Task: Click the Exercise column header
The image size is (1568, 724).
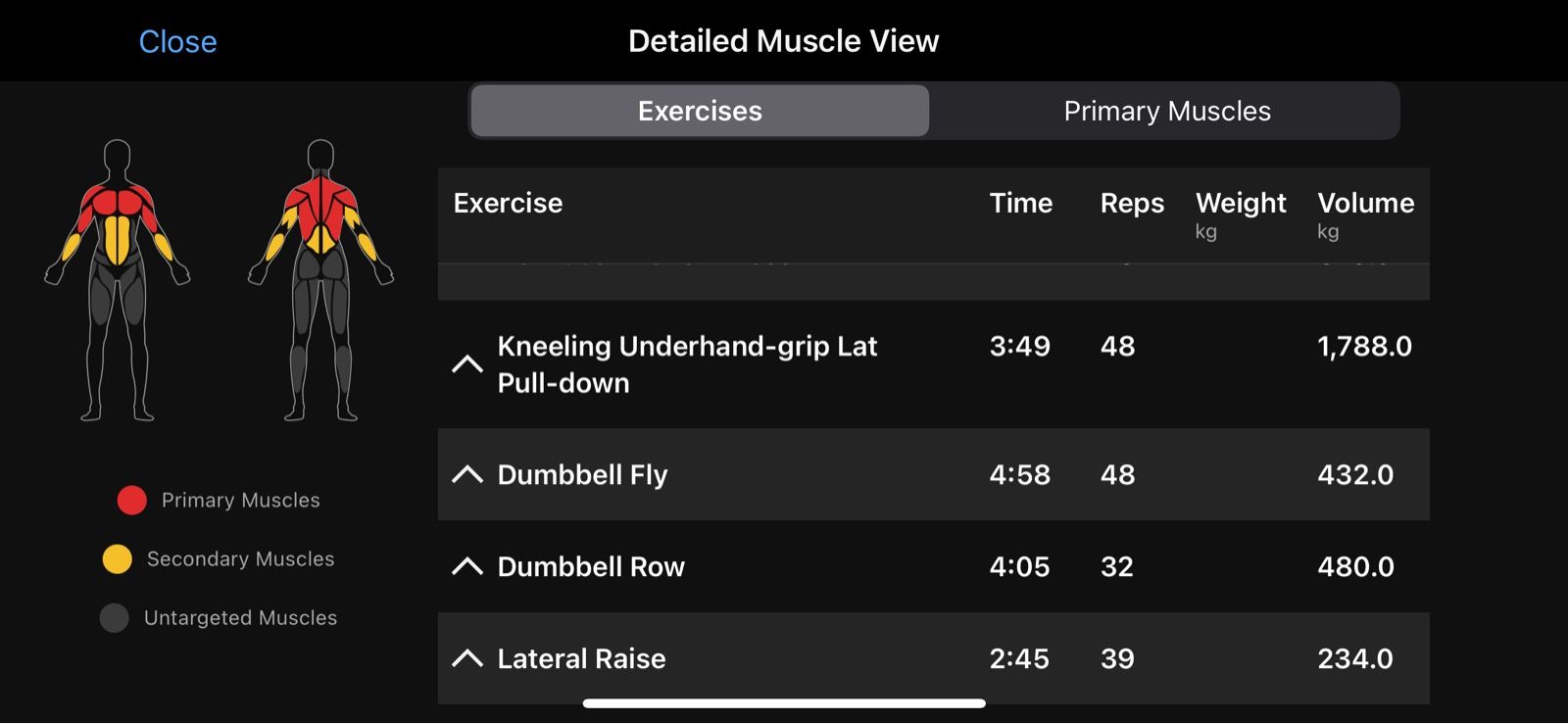Action: click(508, 203)
